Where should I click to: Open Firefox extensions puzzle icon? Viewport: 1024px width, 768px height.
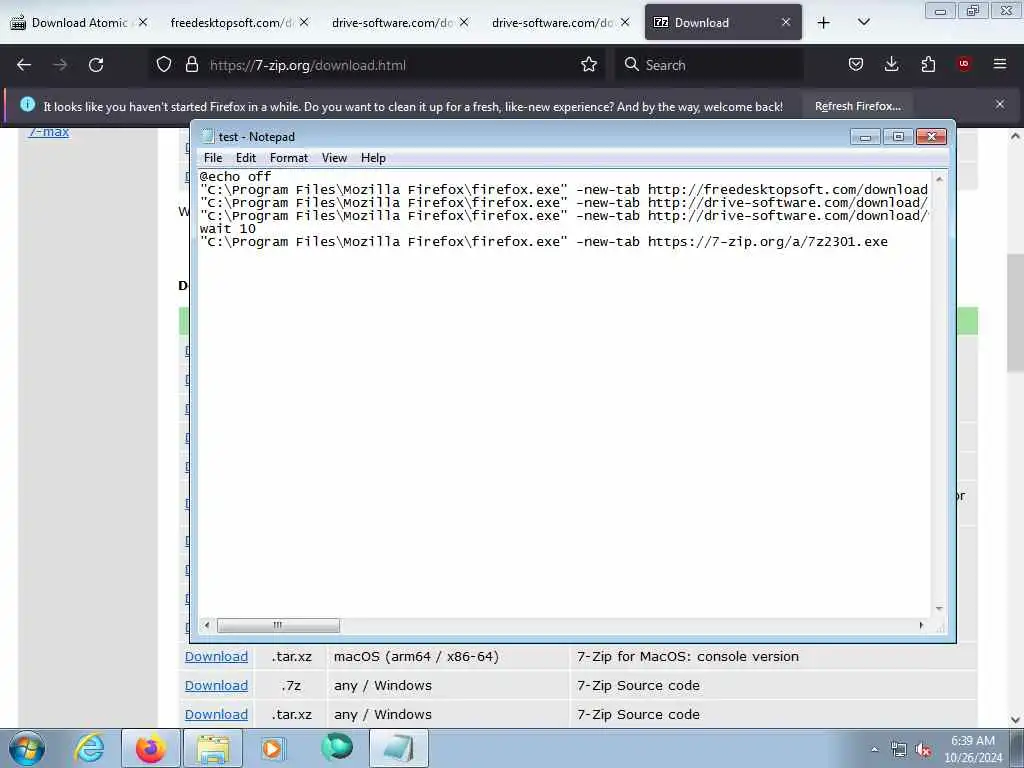tap(928, 65)
